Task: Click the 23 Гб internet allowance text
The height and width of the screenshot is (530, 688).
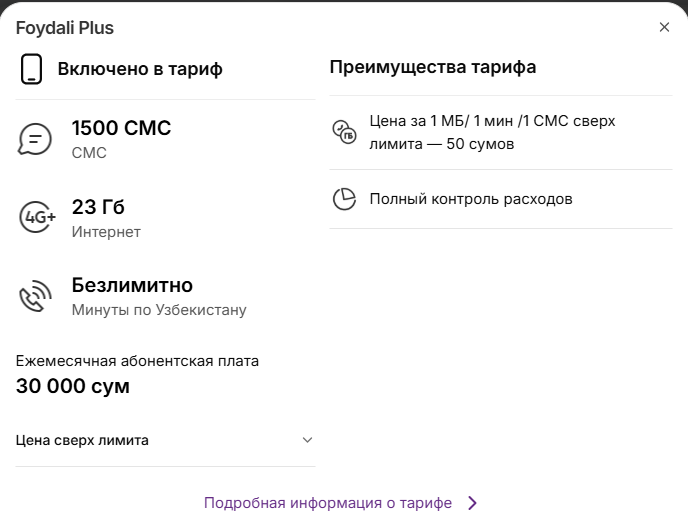Action: [x=98, y=207]
